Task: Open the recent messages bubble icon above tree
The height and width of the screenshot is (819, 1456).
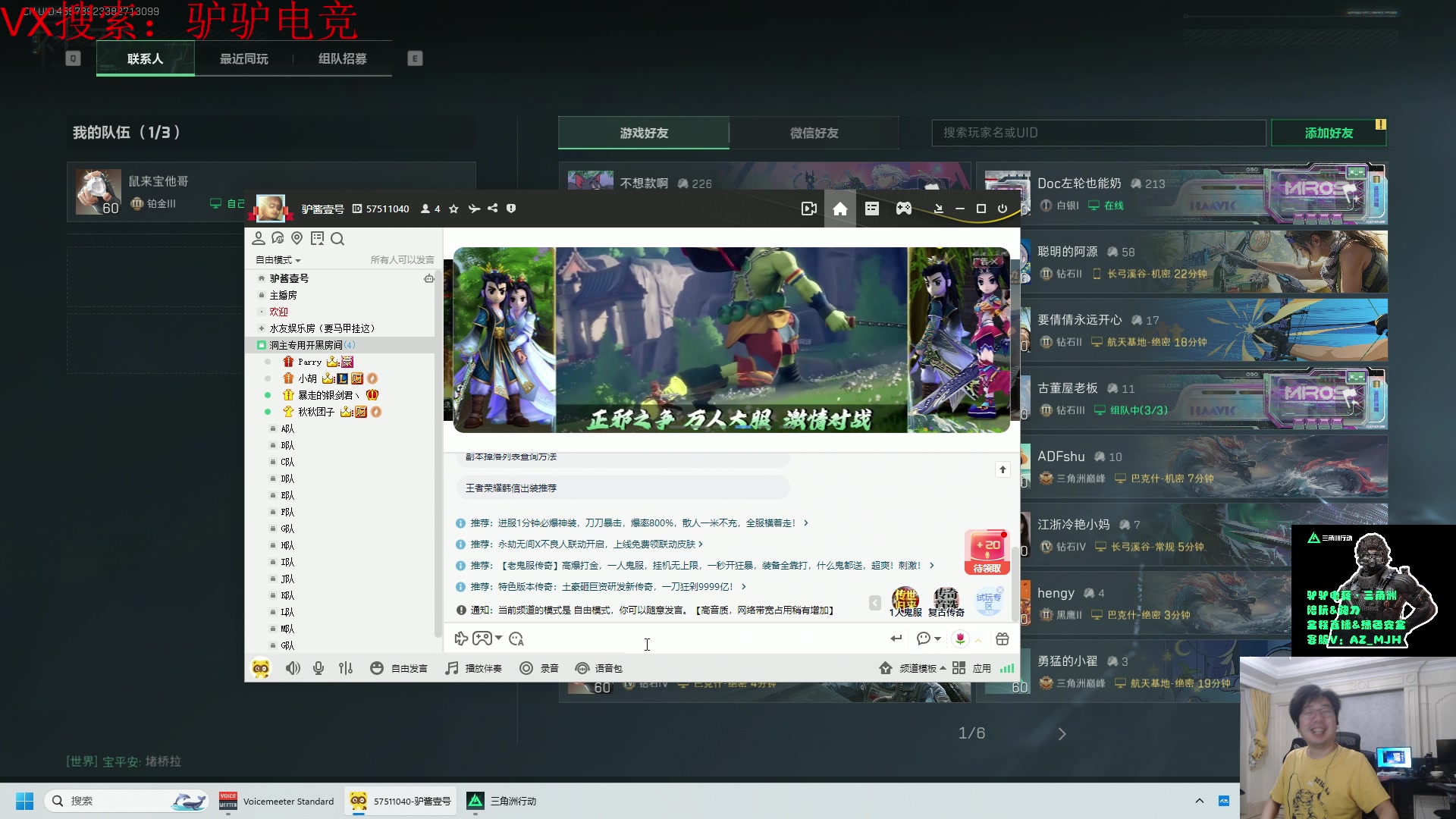Action: [x=278, y=238]
